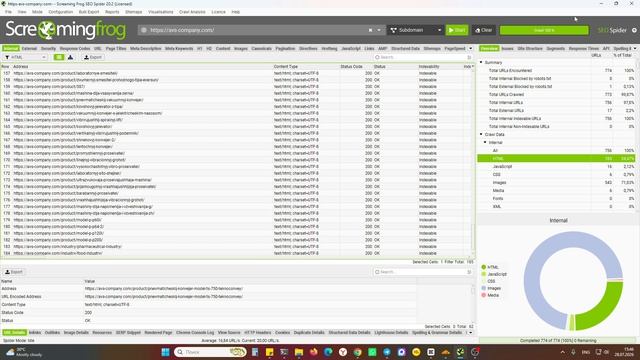Open Windows Start menu
Viewport: 640px width, 360px height.
pos(165,352)
